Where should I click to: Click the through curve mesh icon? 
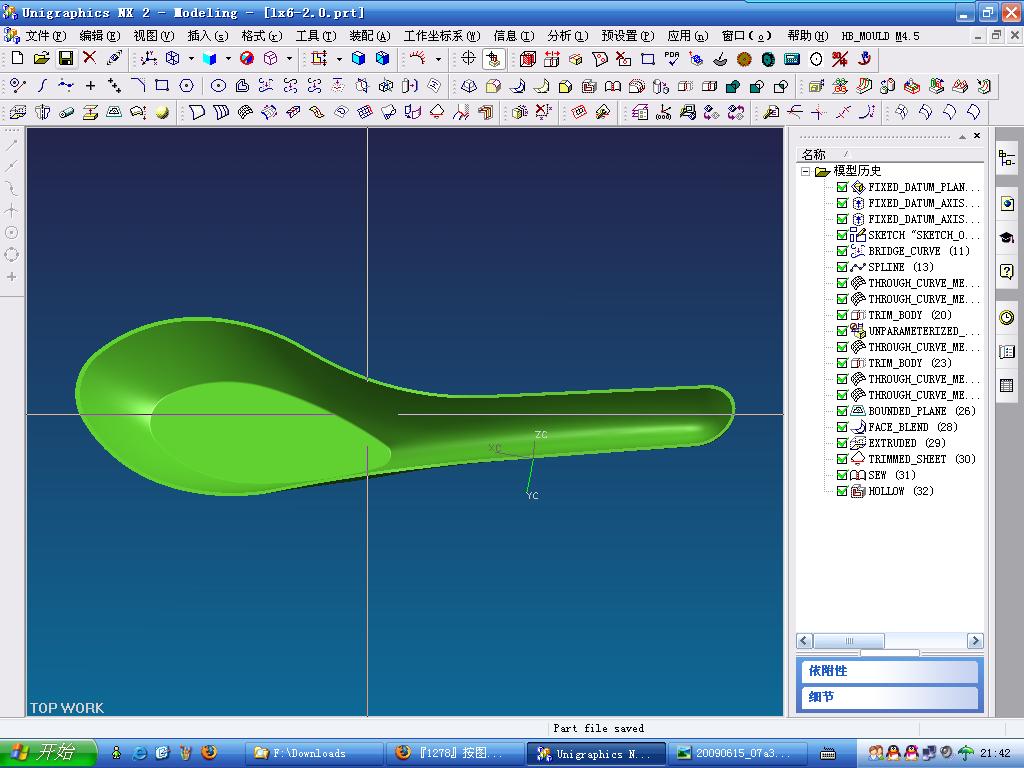[x=246, y=112]
